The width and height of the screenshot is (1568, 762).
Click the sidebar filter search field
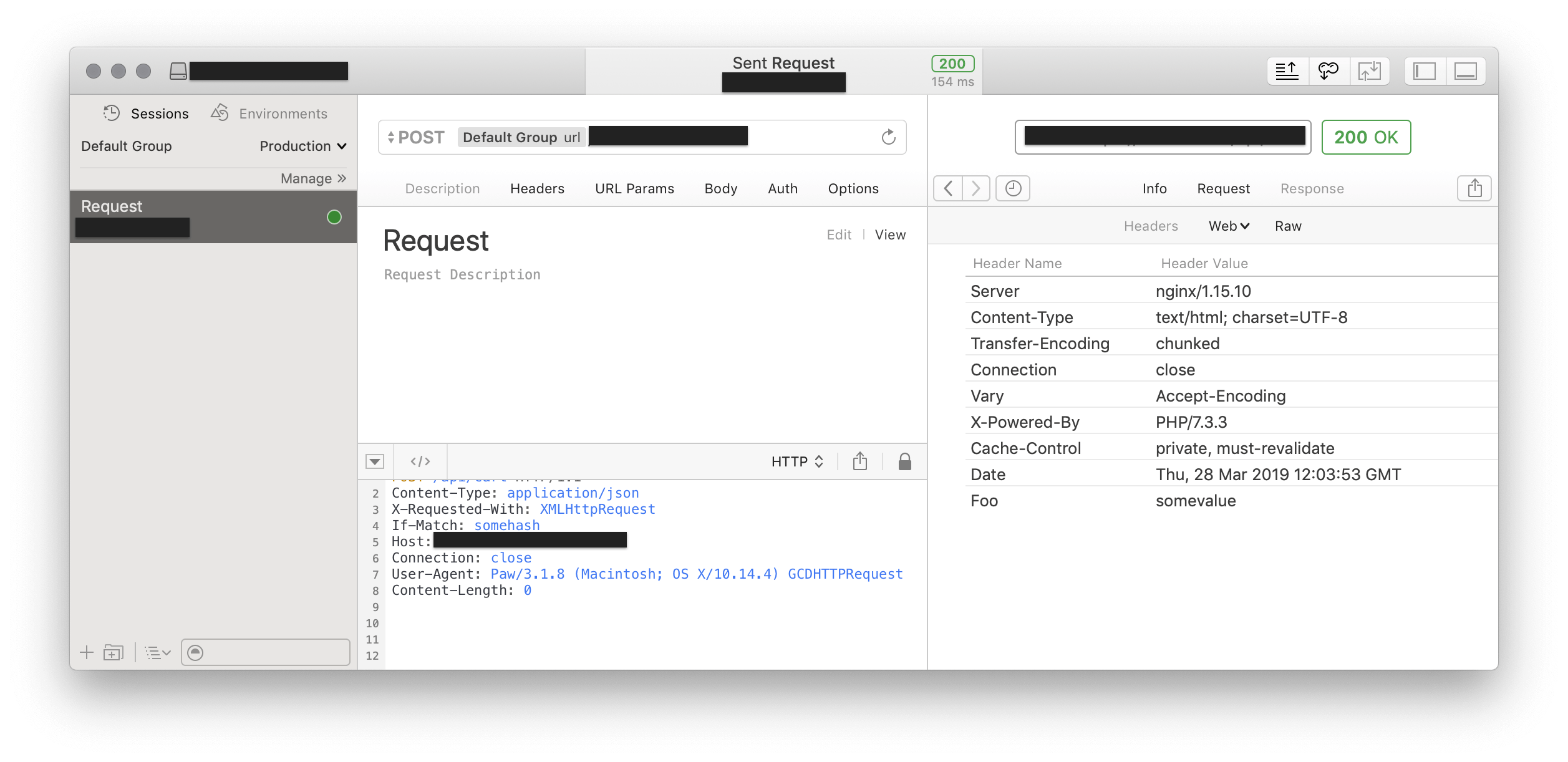click(274, 653)
